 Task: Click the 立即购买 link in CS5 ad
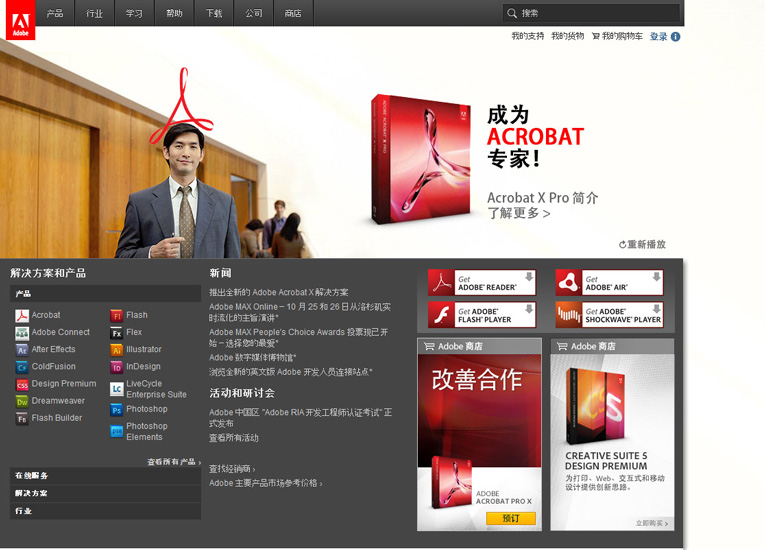click(x=651, y=523)
